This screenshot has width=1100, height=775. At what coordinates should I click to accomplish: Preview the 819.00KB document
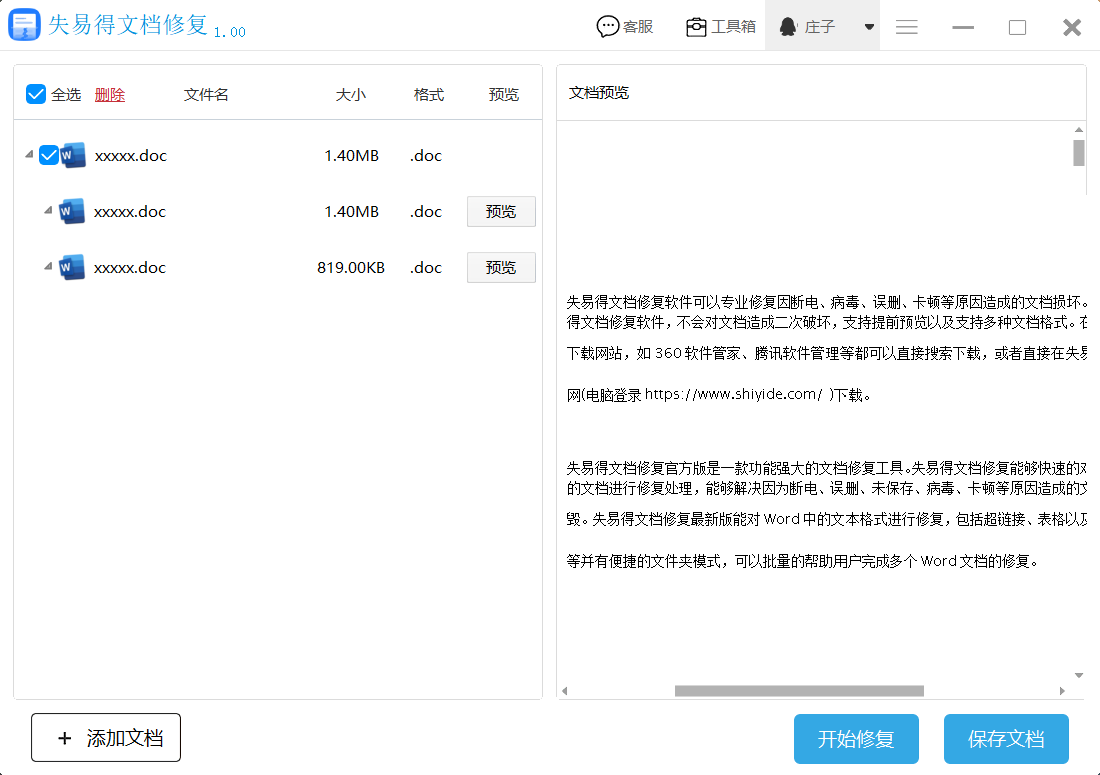(501, 267)
